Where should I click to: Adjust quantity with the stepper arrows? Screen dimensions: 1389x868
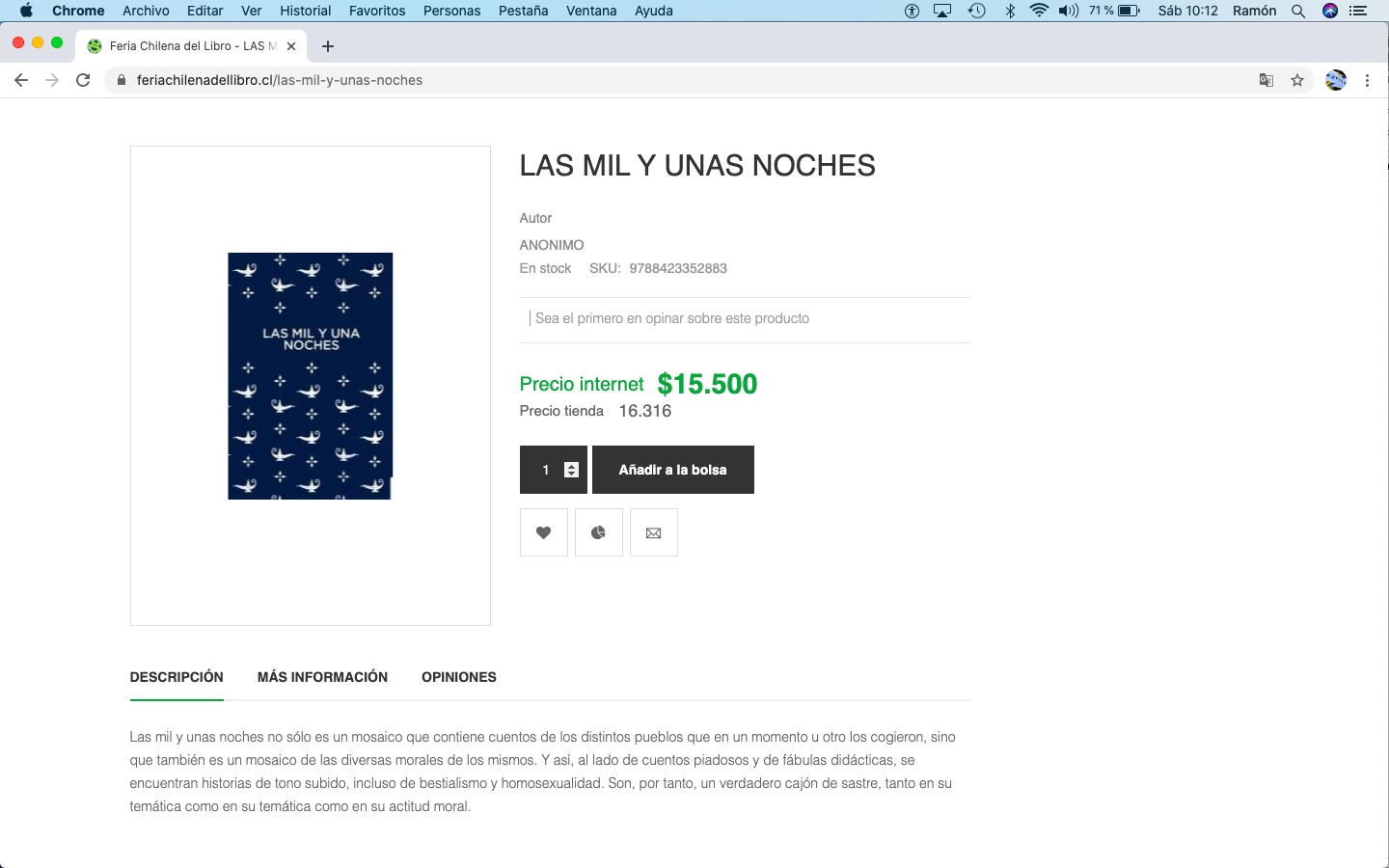point(571,470)
